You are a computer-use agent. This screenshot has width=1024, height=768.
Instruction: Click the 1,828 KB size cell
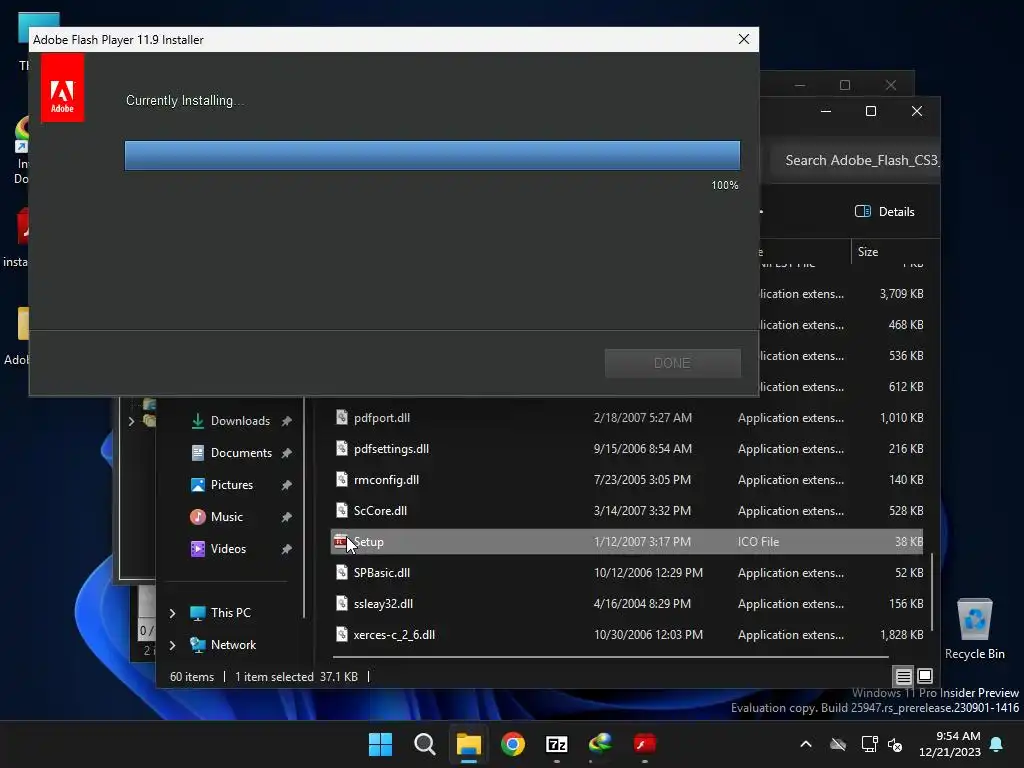[901, 635]
